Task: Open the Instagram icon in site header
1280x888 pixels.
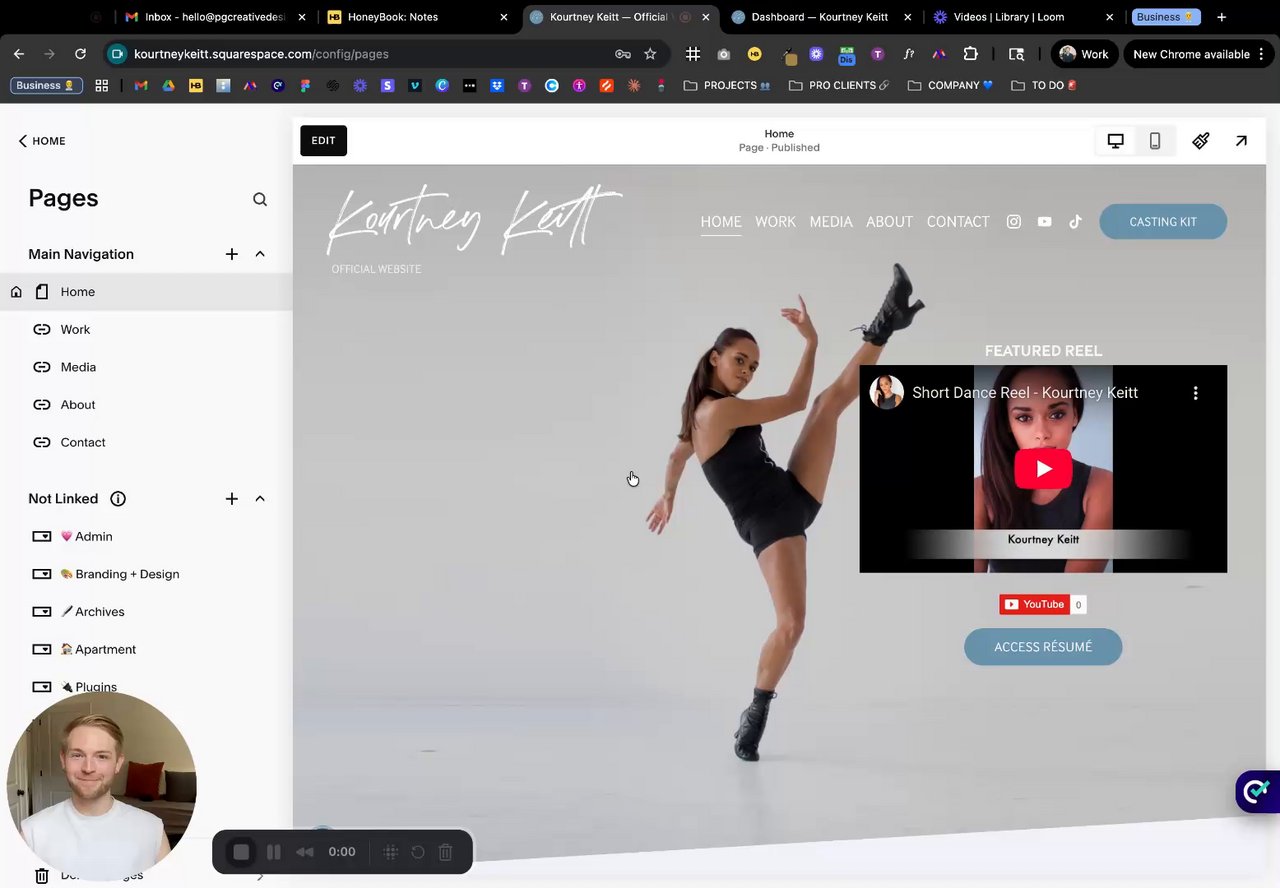Action: click(x=1014, y=222)
